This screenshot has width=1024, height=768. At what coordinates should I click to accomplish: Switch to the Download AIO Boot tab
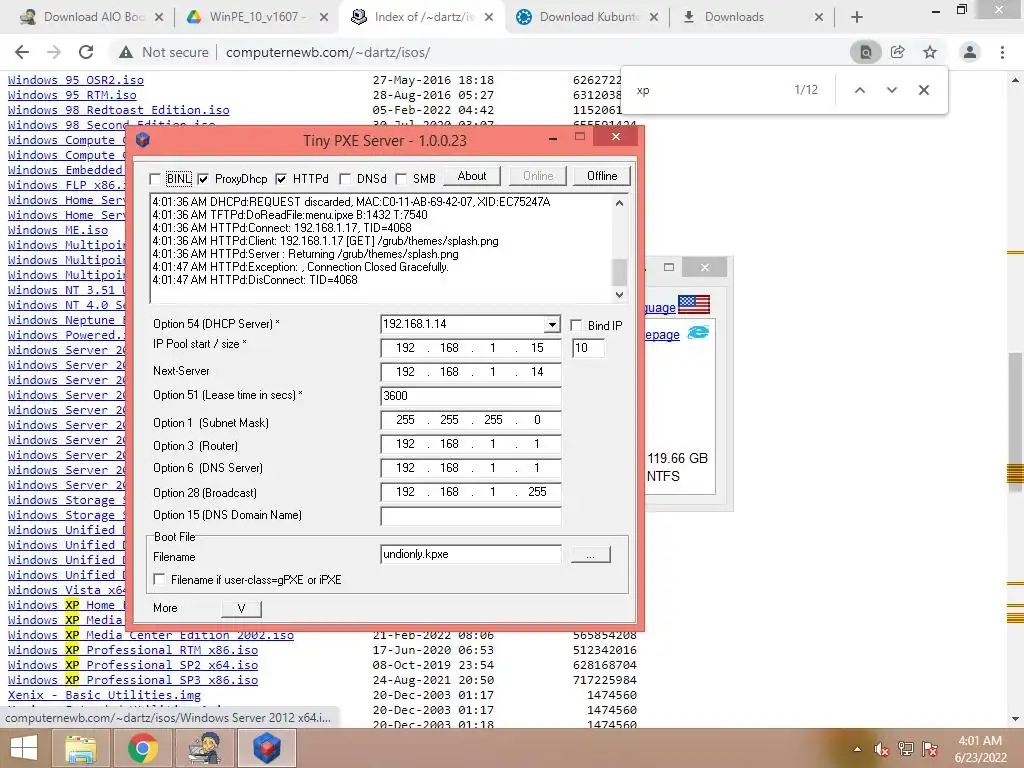coord(91,18)
